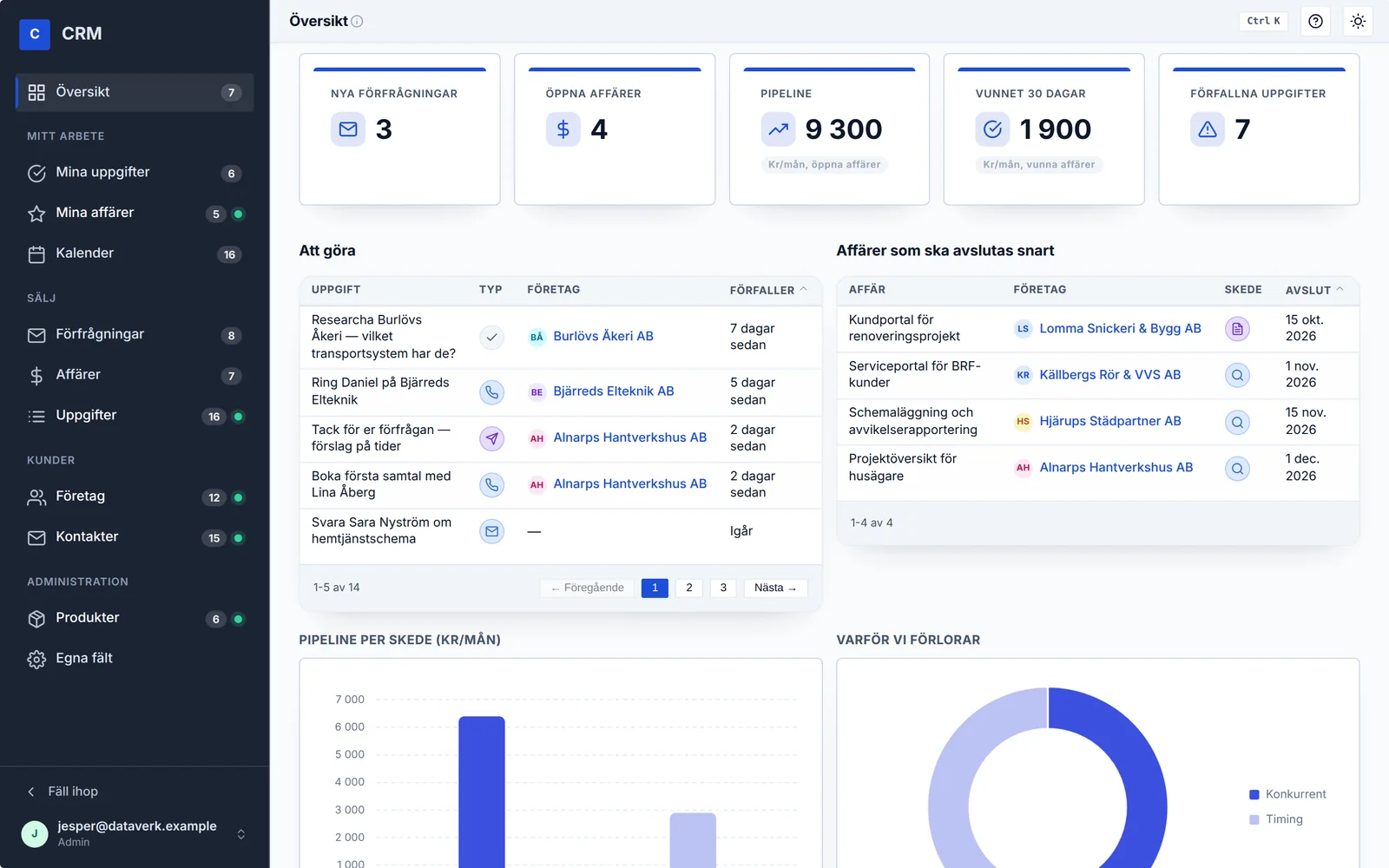Click the Affärer dollar icon in sidebar

click(x=36, y=376)
